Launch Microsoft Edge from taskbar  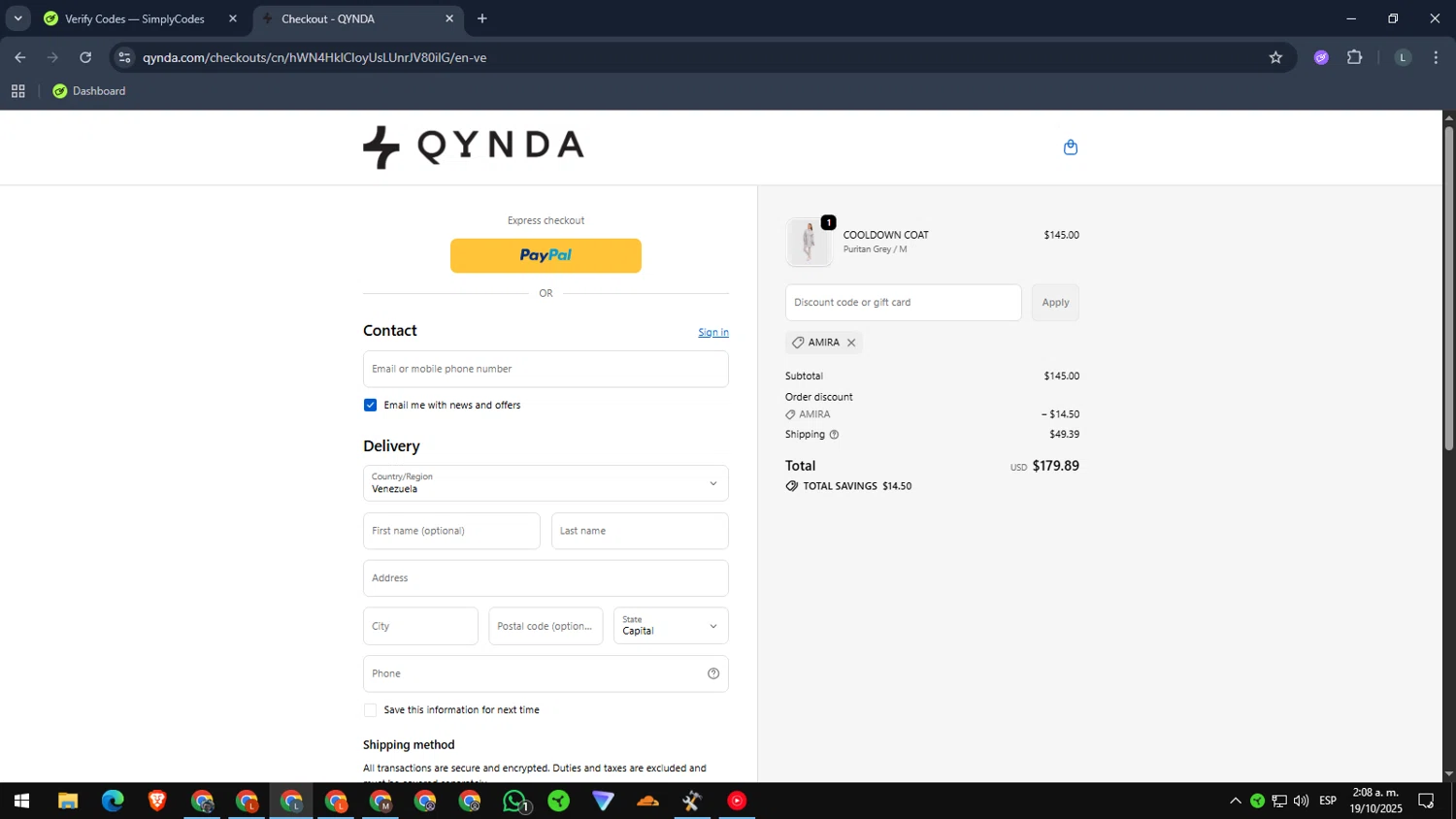pos(113,801)
